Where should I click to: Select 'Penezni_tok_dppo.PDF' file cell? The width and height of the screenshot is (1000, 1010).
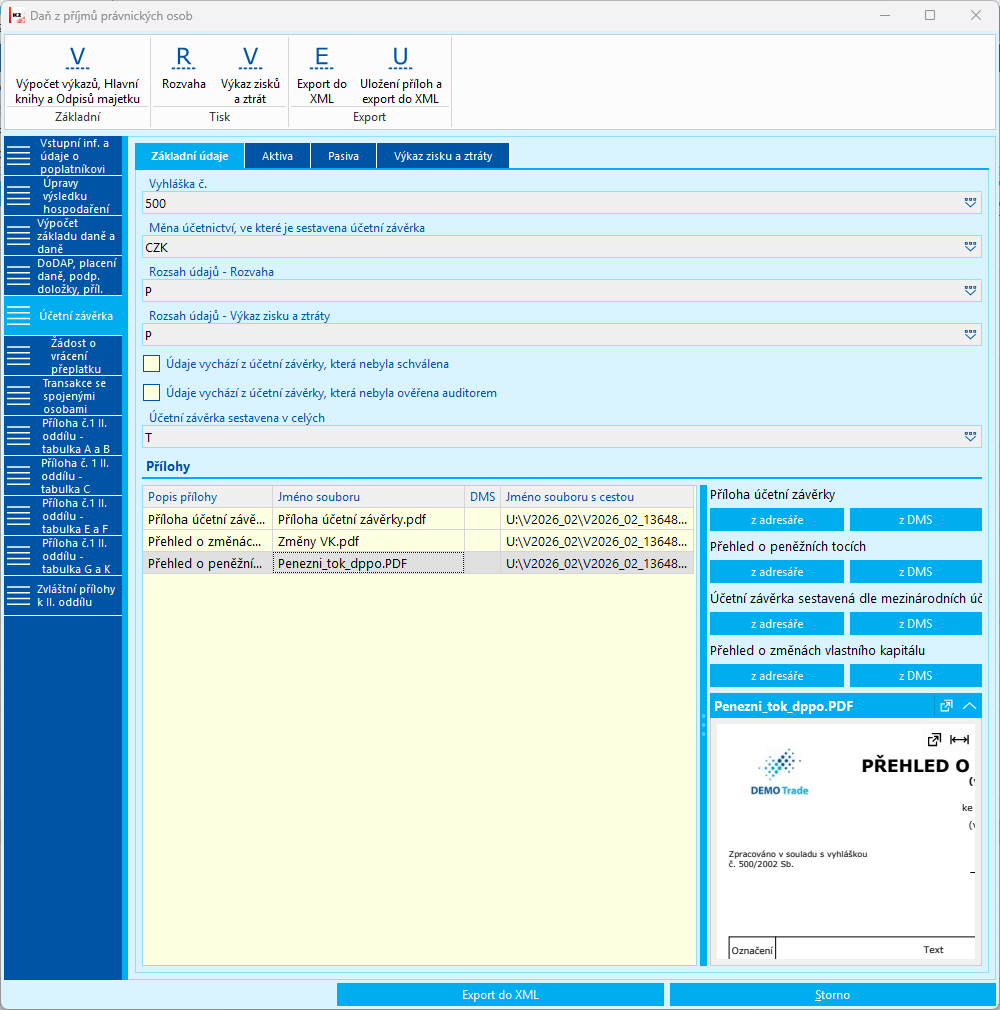[x=369, y=563]
